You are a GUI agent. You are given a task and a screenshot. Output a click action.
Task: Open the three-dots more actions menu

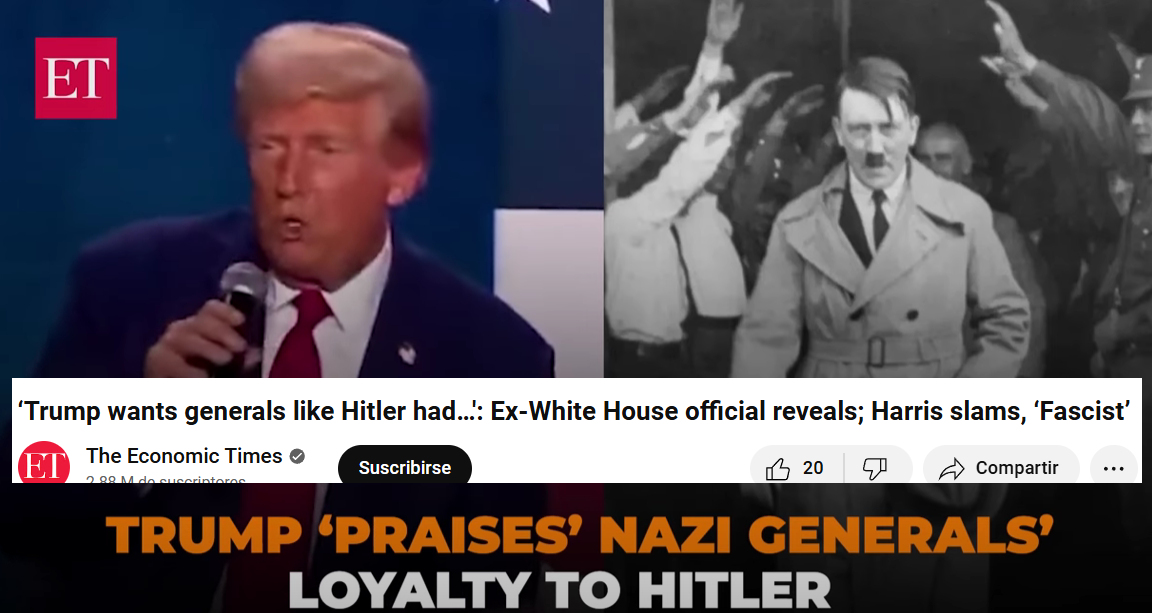[x=1114, y=468]
